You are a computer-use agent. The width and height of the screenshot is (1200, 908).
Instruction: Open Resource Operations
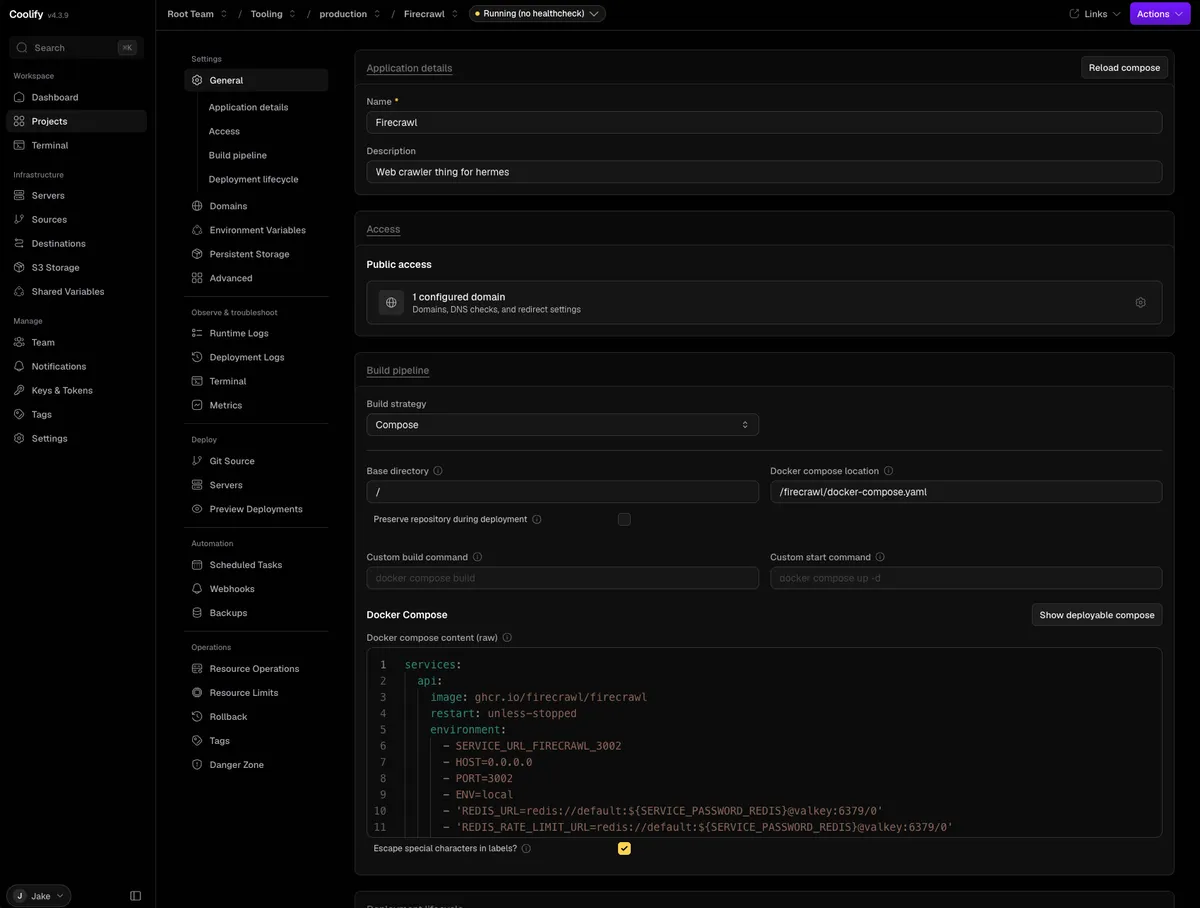tap(256, 669)
